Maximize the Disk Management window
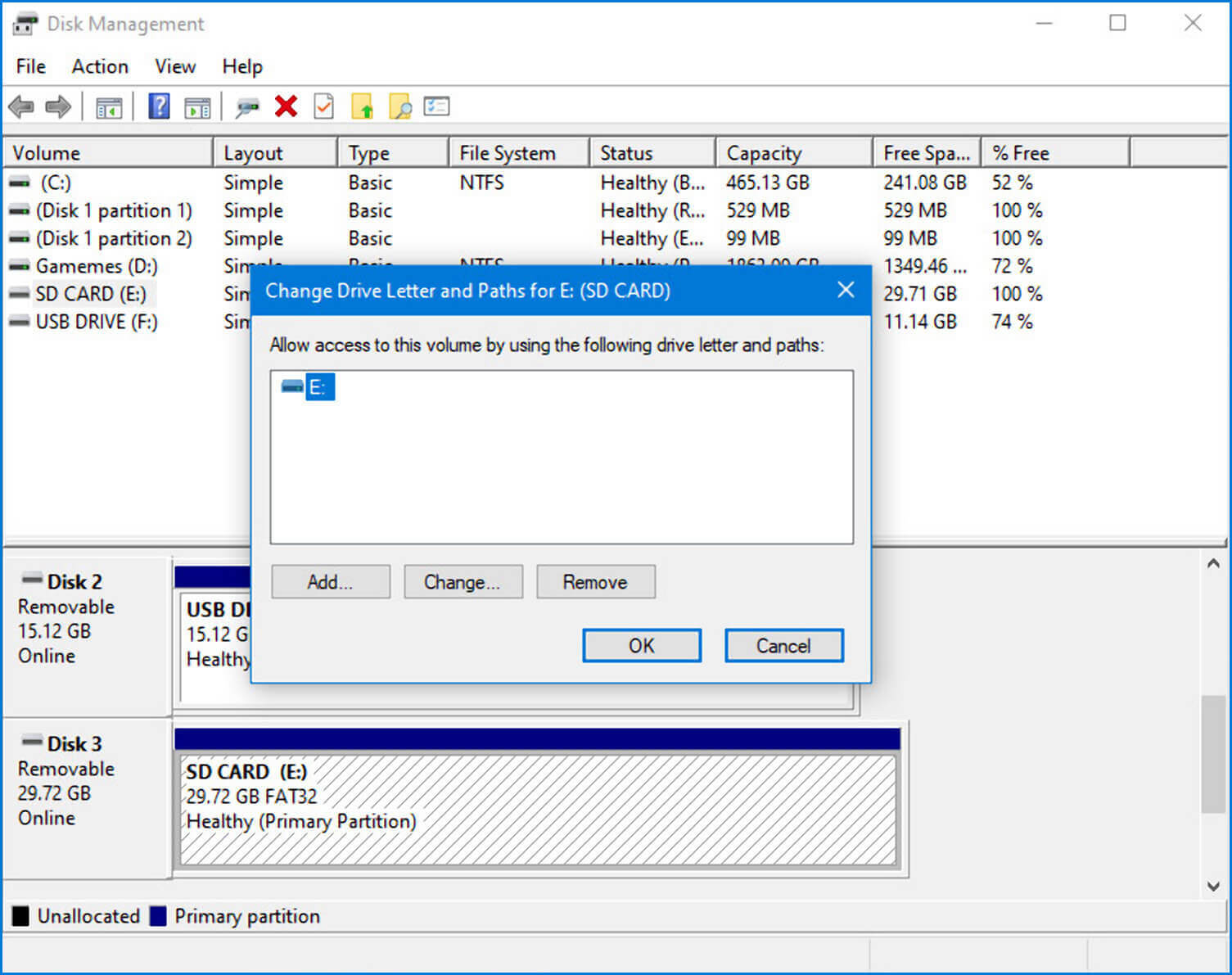 coord(1117,23)
